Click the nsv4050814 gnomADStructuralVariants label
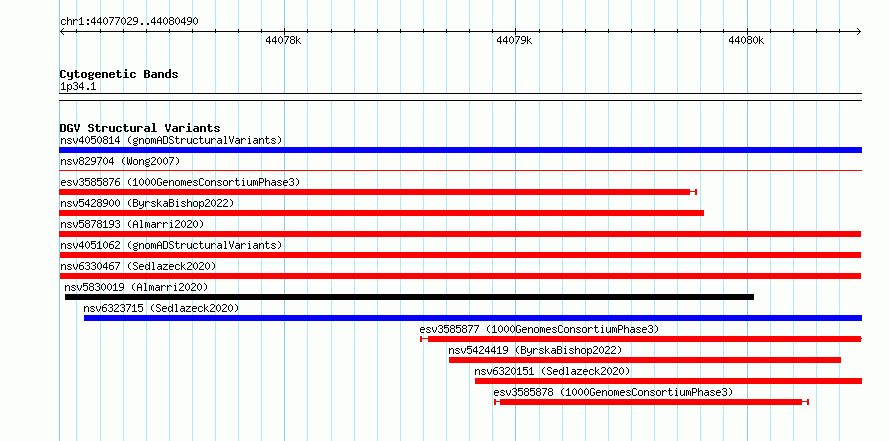The width and height of the screenshot is (890, 441). [x=171, y=140]
